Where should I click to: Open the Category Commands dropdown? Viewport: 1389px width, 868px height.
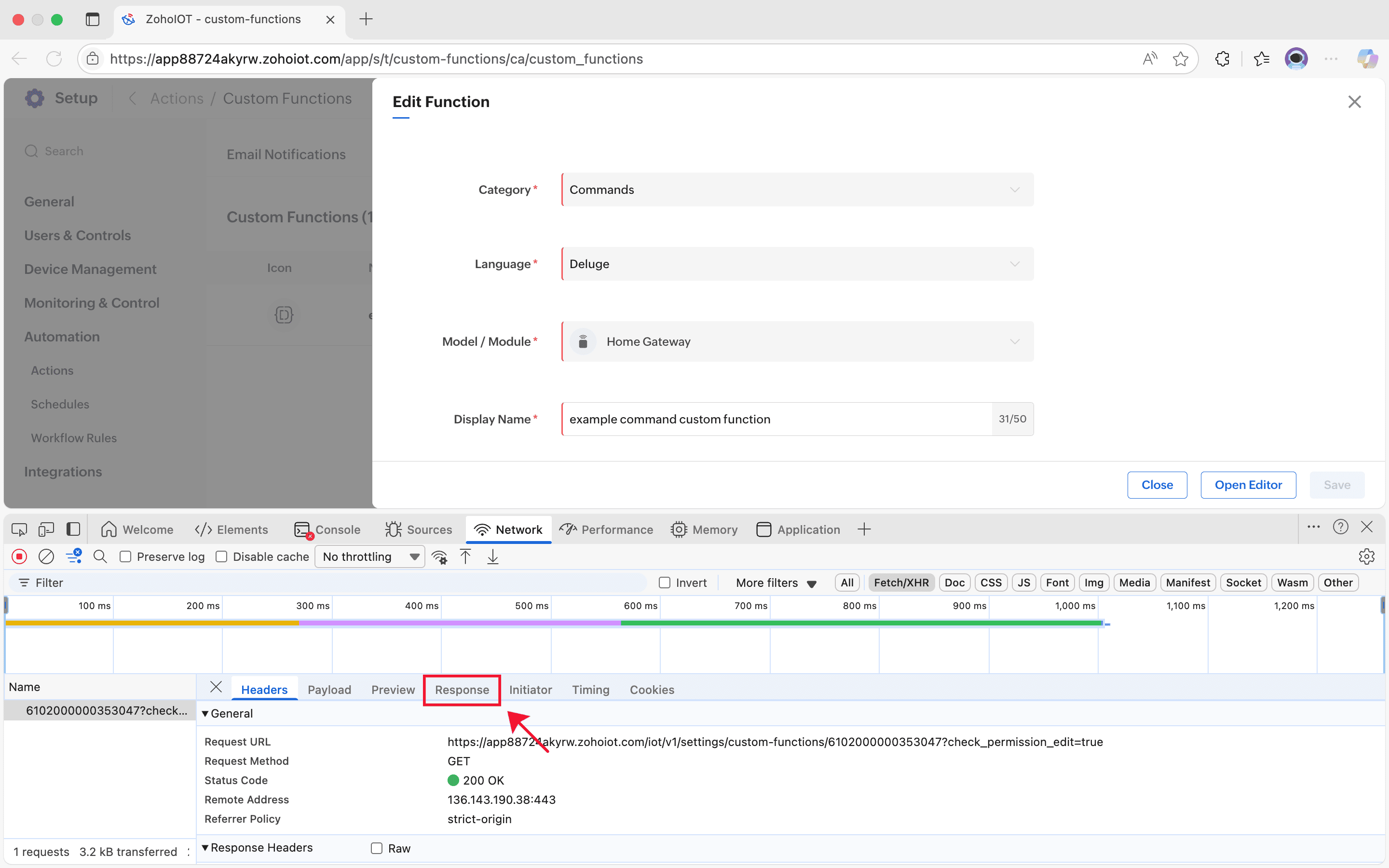pyautogui.click(x=797, y=190)
